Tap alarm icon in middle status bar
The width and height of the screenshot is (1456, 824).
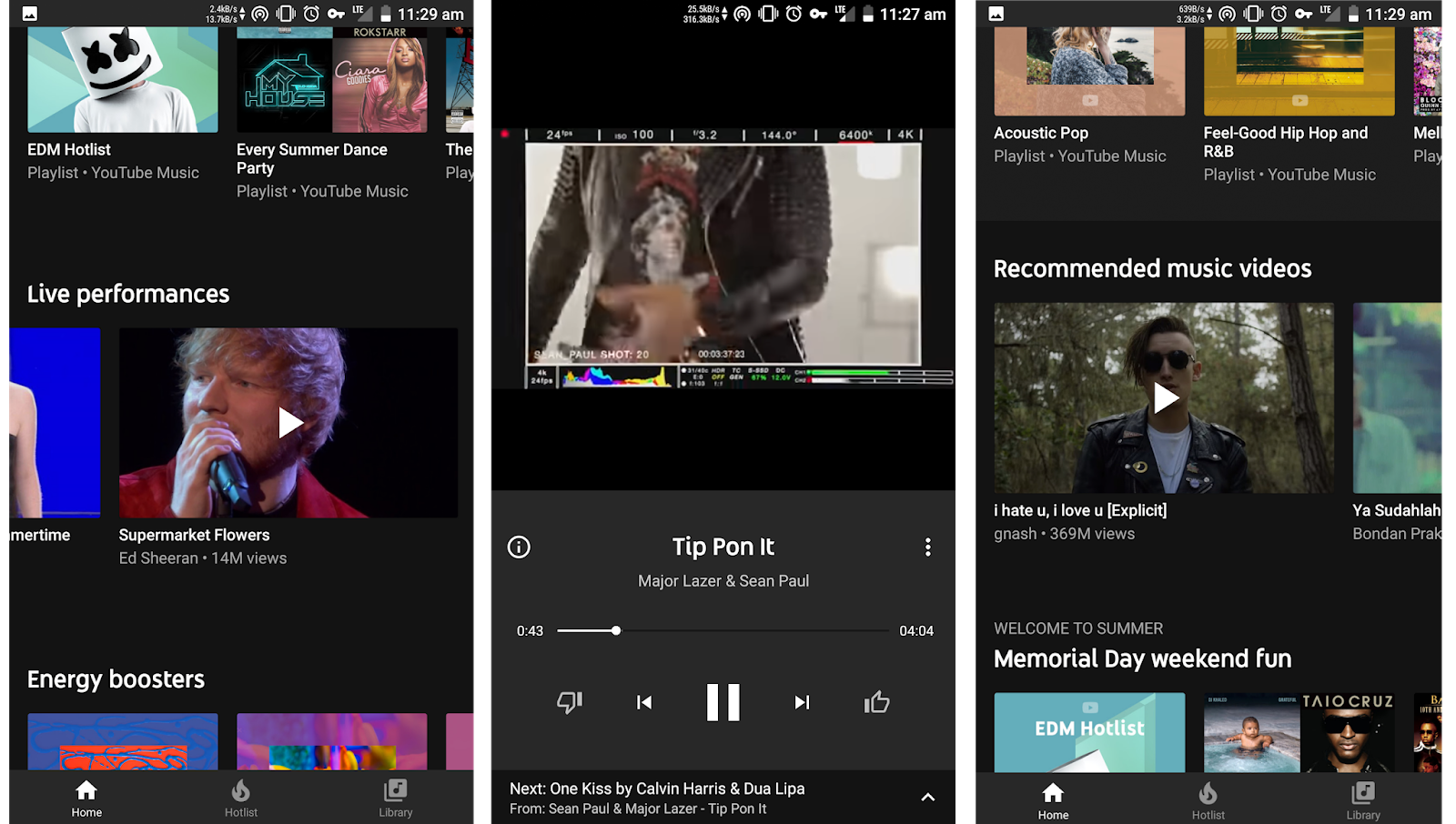pyautogui.click(x=794, y=14)
